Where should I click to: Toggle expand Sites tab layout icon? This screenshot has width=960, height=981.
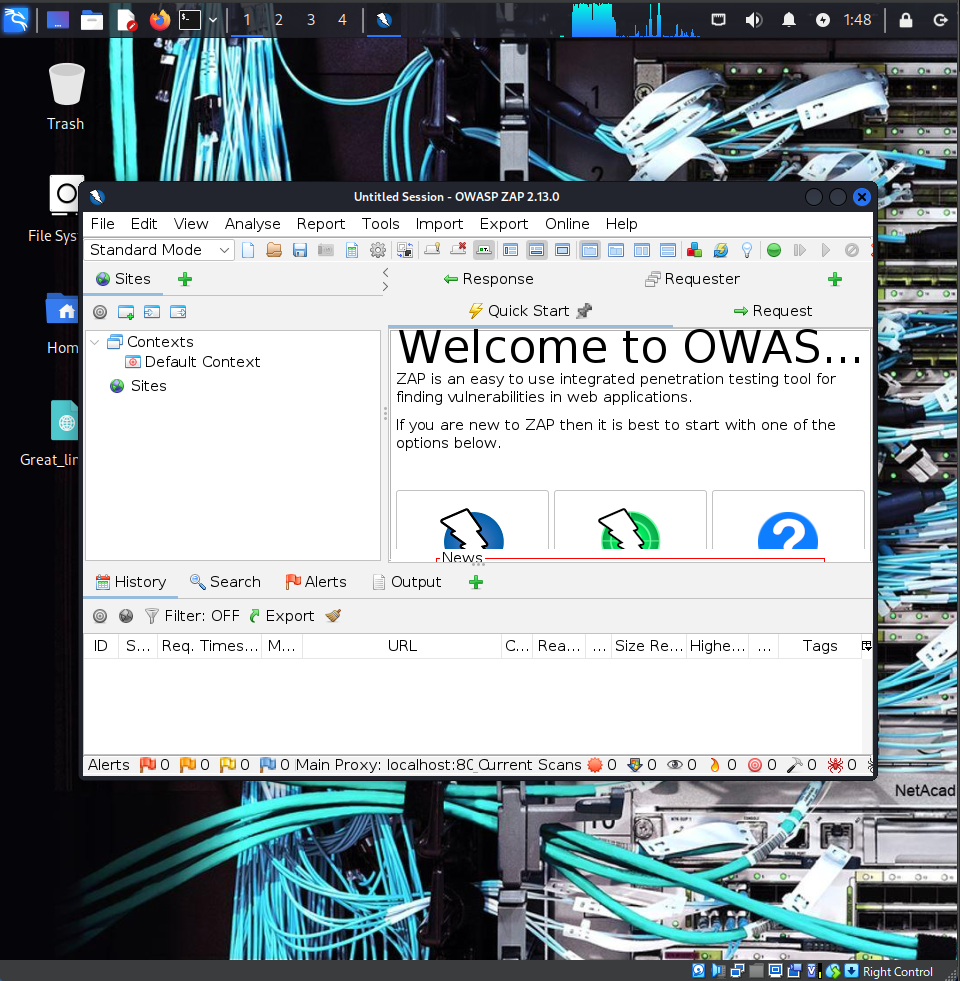[x=511, y=250]
